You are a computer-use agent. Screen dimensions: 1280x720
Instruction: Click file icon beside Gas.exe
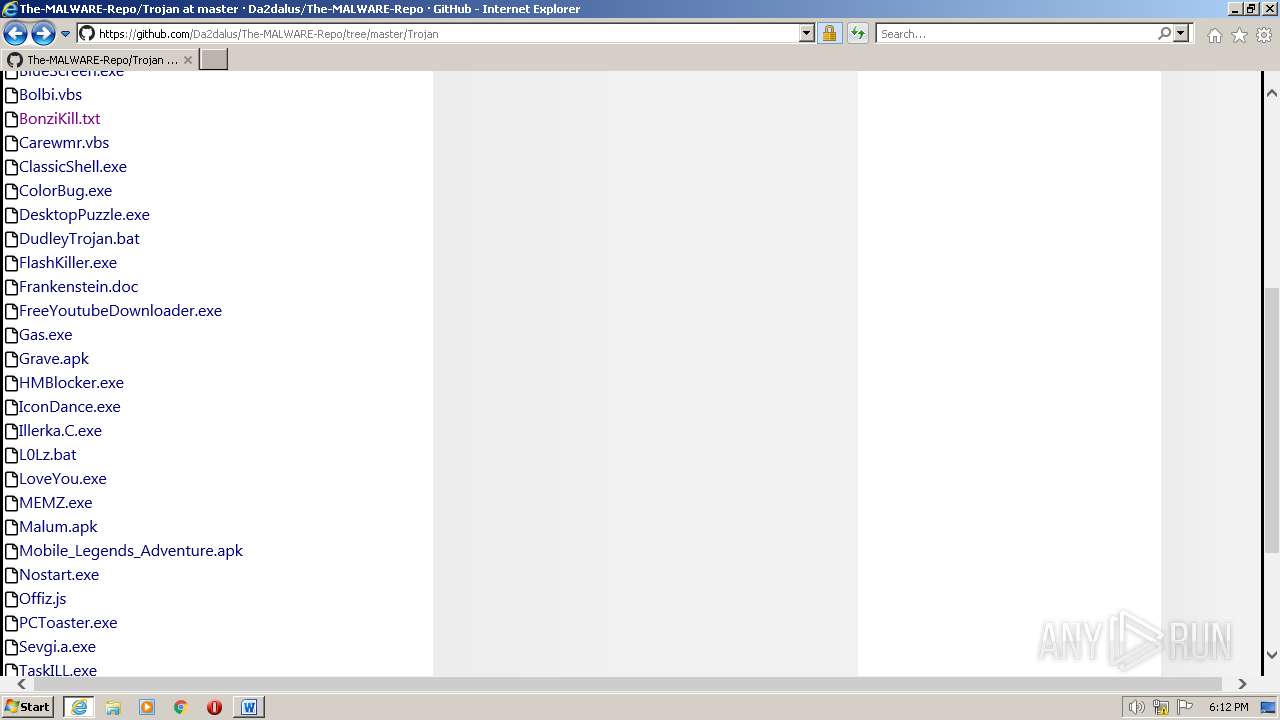(x=12, y=335)
